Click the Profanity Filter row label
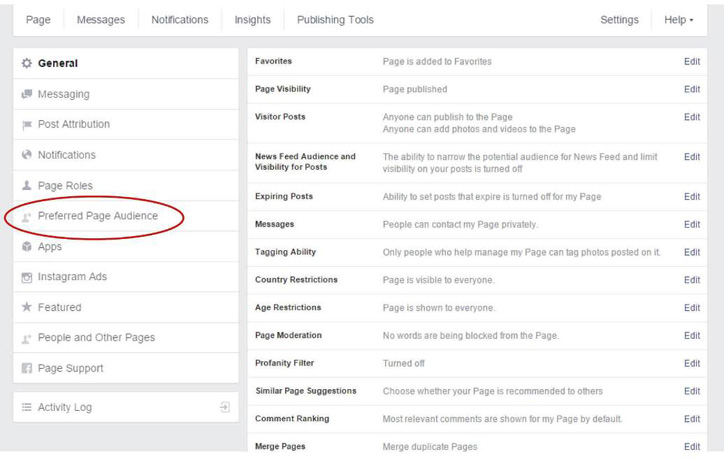Screen dimensions: 724x459 (284, 362)
